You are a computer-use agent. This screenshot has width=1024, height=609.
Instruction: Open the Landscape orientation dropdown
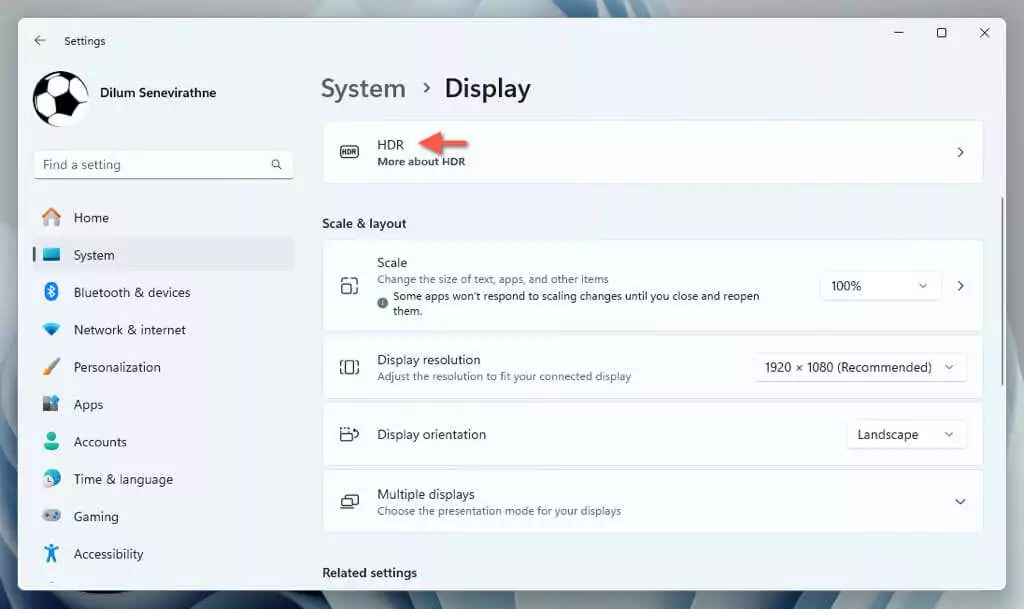906,434
